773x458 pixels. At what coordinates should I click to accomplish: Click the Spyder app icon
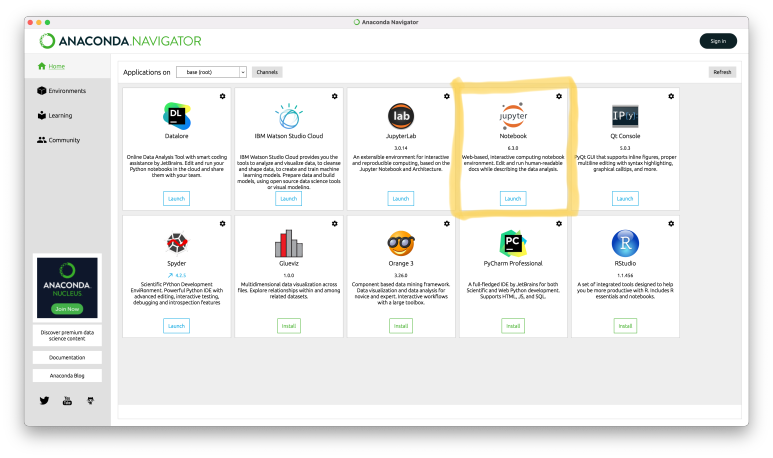point(176,243)
